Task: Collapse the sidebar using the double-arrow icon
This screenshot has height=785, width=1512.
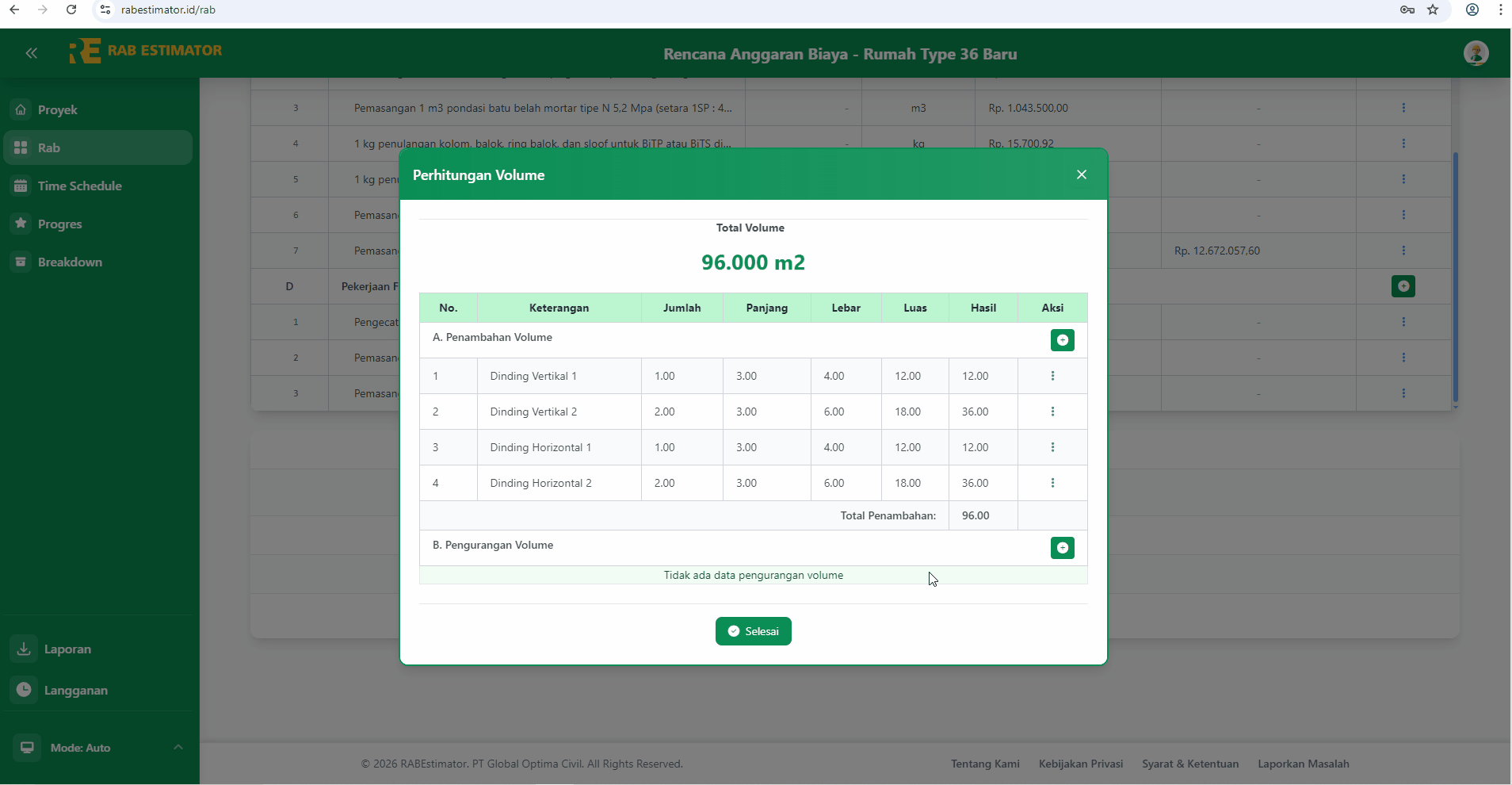Action: tap(32, 52)
